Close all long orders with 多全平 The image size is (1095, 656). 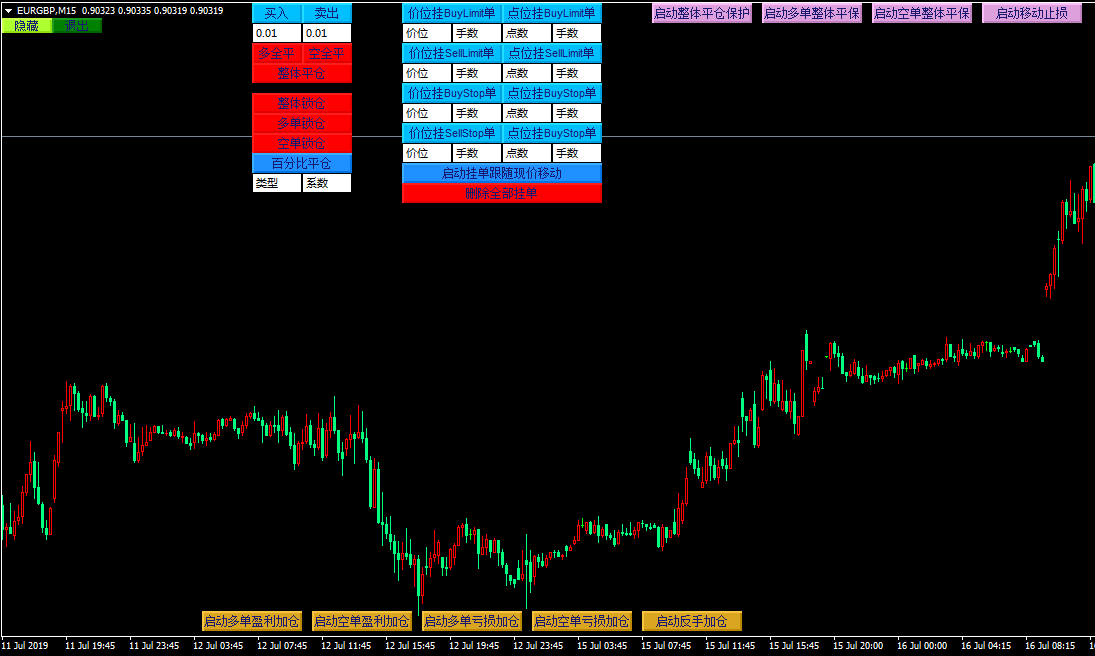click(x=276, y=53)
